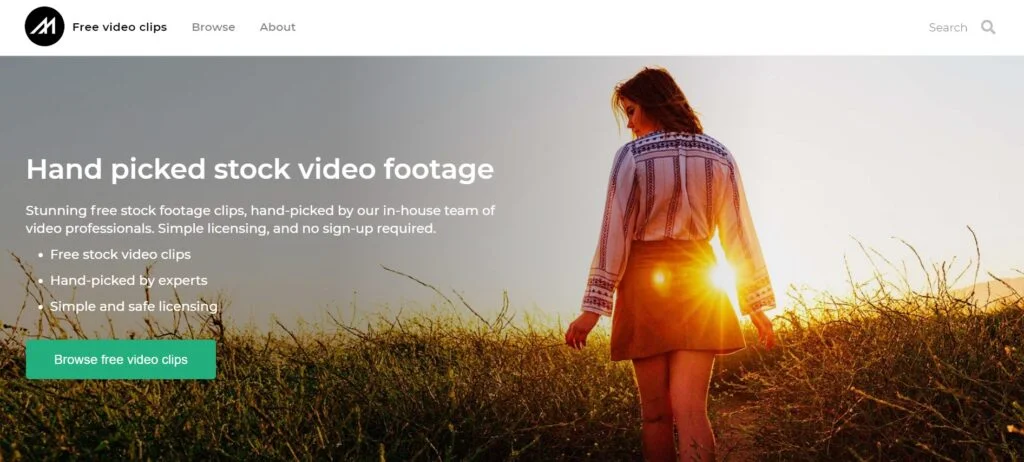
Task: Click the Mixkit round logo icon
Action: pyautogui.click(x=44, y=27)
